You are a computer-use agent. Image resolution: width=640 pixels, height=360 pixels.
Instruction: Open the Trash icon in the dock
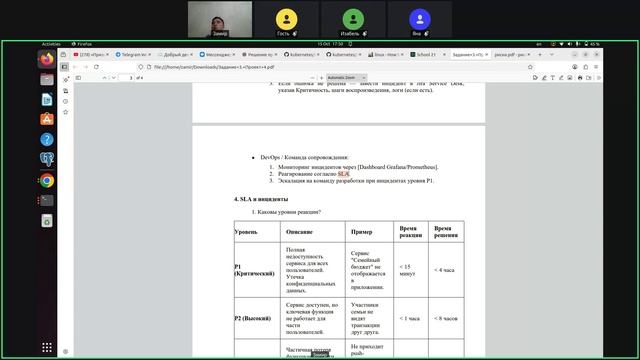pyautogui.click(x=47, y=221)
